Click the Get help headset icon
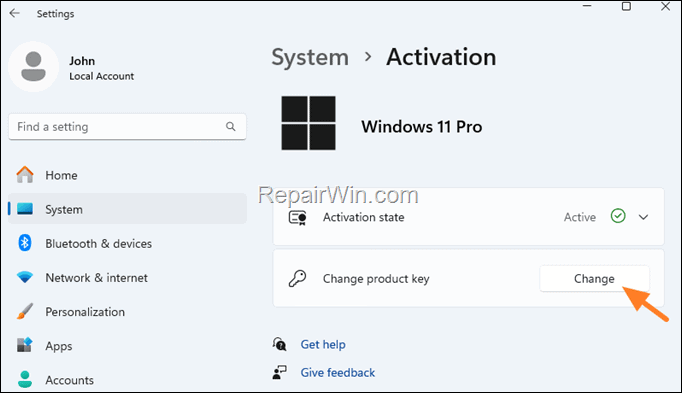682x393 pixels. (x=280, y=344)
